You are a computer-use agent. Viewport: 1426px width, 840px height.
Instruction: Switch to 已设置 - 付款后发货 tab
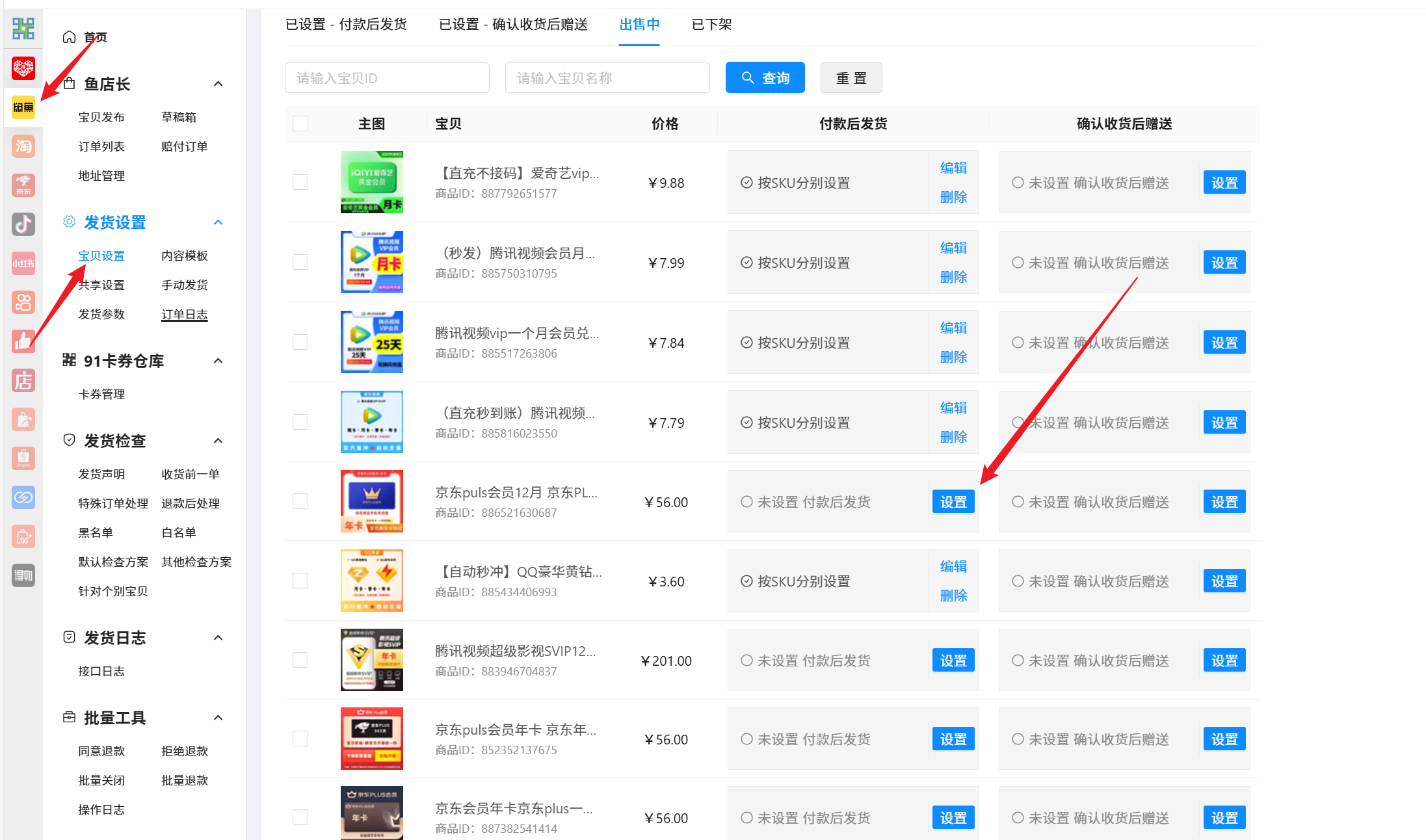[x=346, y=25]
